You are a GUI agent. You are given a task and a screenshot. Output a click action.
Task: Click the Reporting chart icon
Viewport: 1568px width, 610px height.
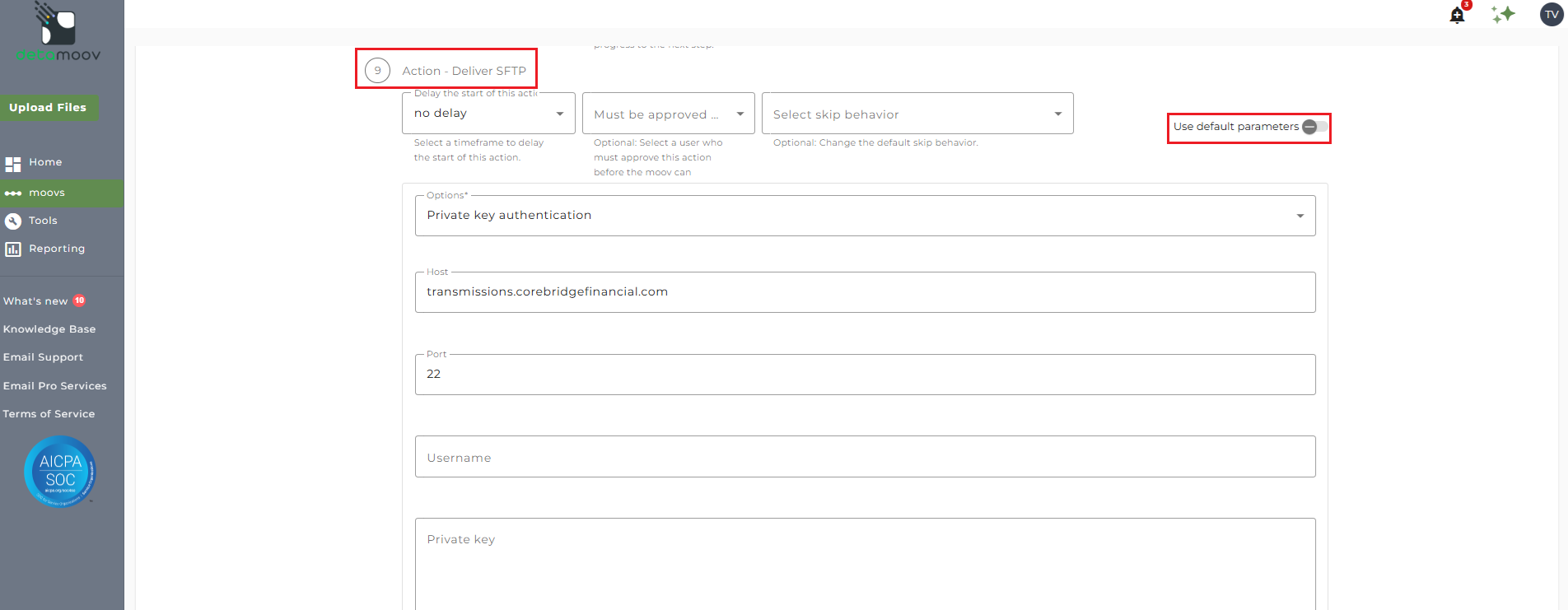click(13, 249)
